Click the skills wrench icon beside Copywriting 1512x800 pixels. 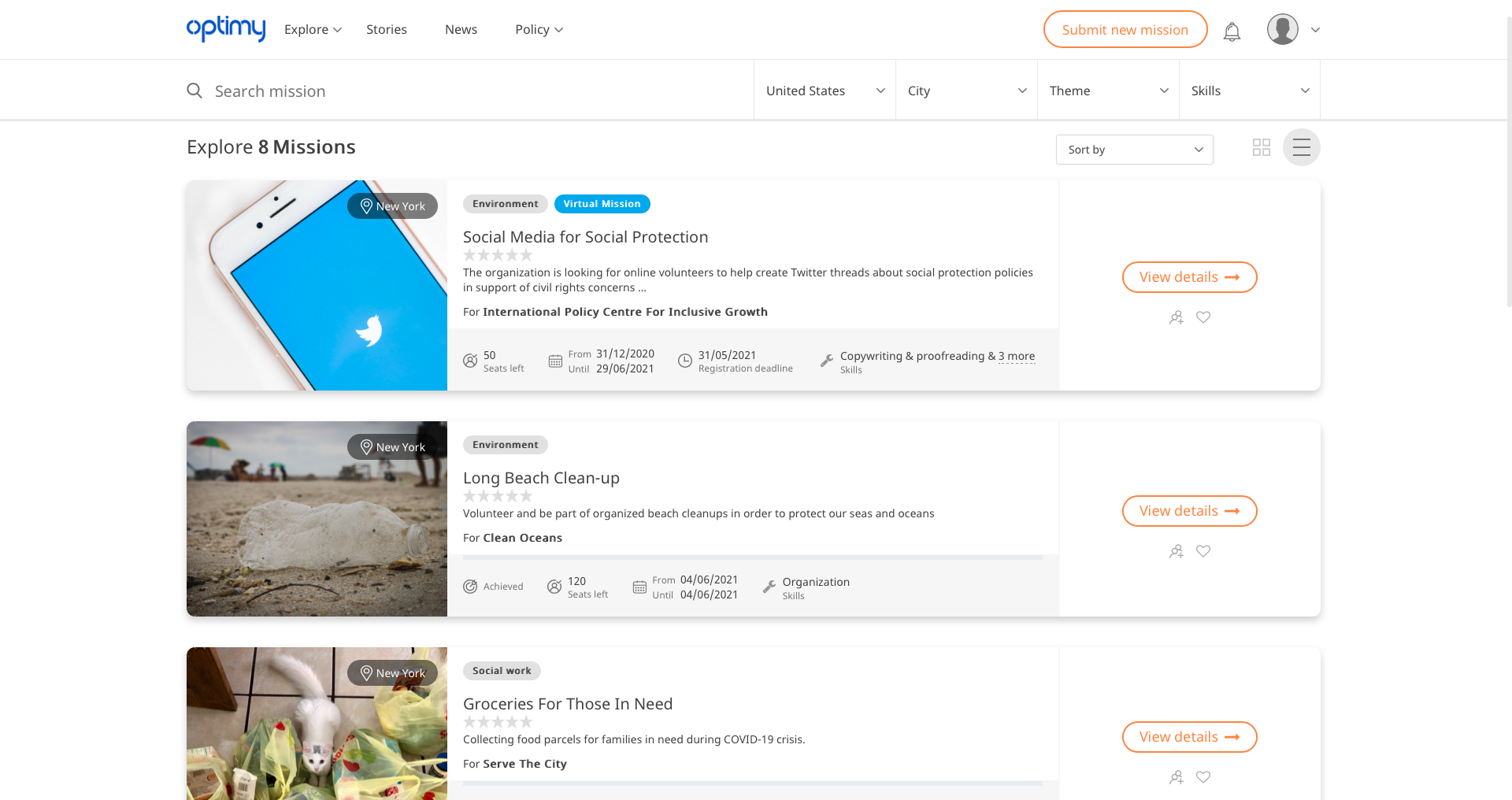pos(827,361)
